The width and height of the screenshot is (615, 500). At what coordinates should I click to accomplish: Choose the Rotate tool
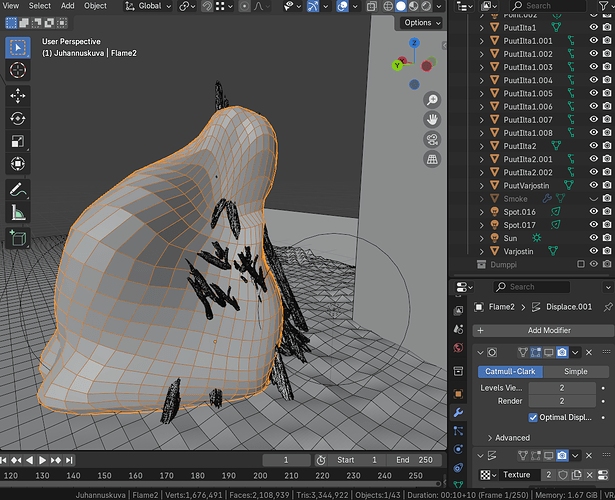[x=18, y=118]
